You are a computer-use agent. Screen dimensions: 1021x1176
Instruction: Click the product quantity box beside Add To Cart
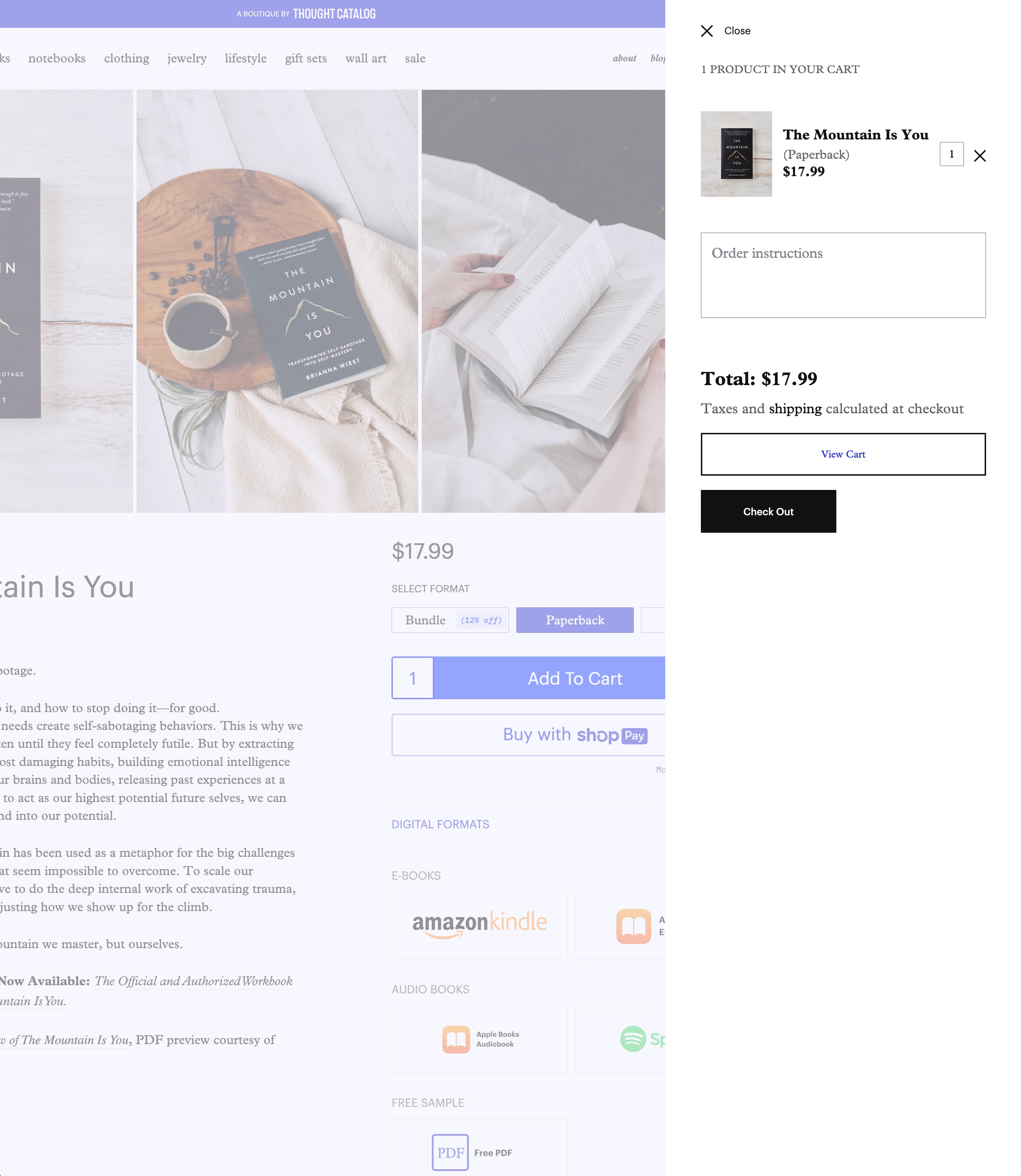(x=412, y=678)
